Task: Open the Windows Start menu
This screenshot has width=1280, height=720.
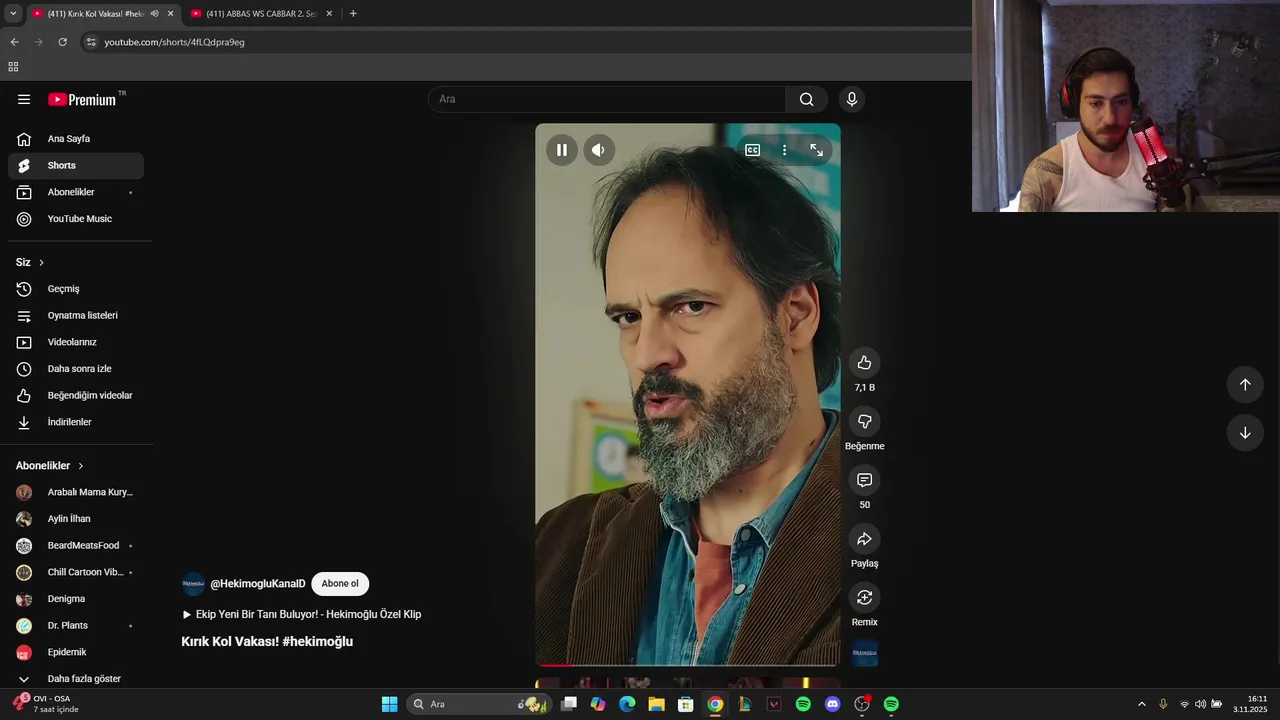Action: [389, 704]
